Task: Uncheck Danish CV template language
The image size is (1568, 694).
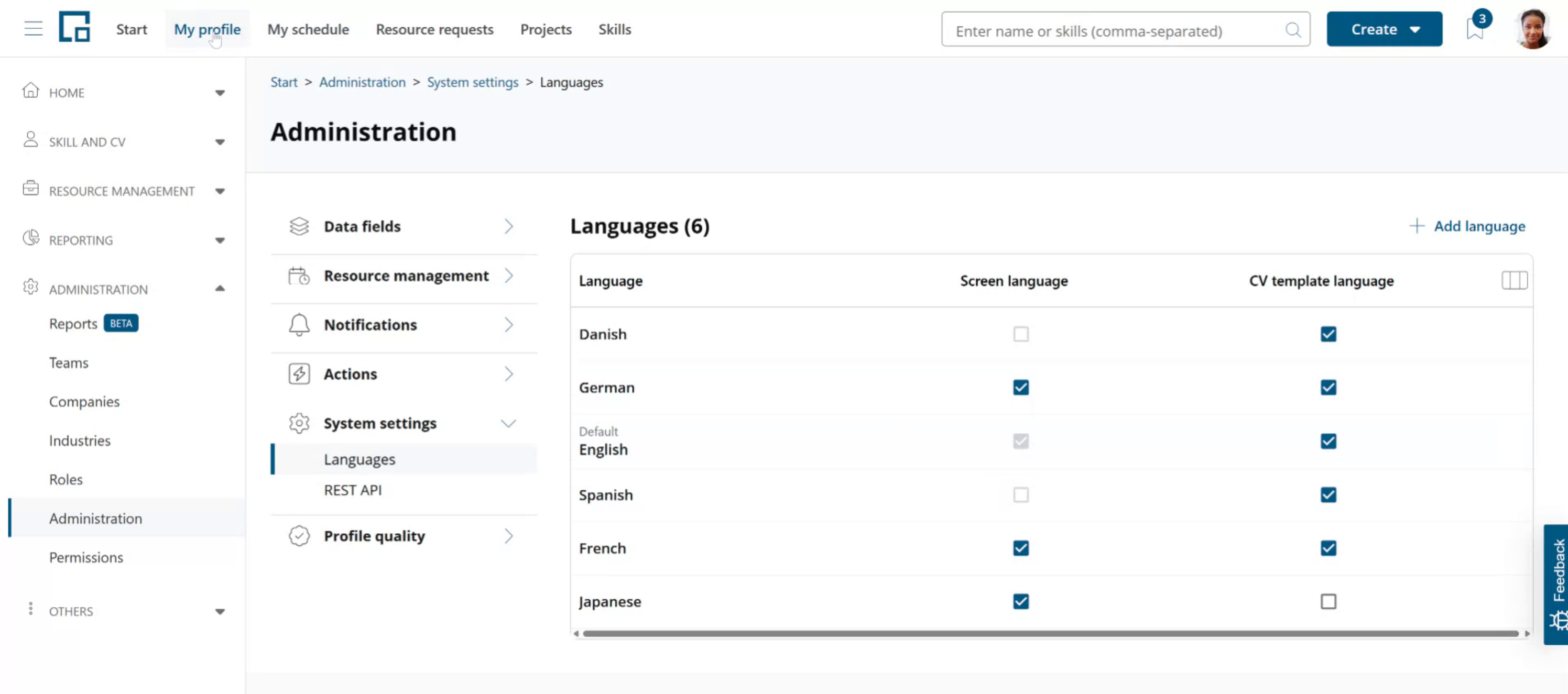Action: point(1328,334)
